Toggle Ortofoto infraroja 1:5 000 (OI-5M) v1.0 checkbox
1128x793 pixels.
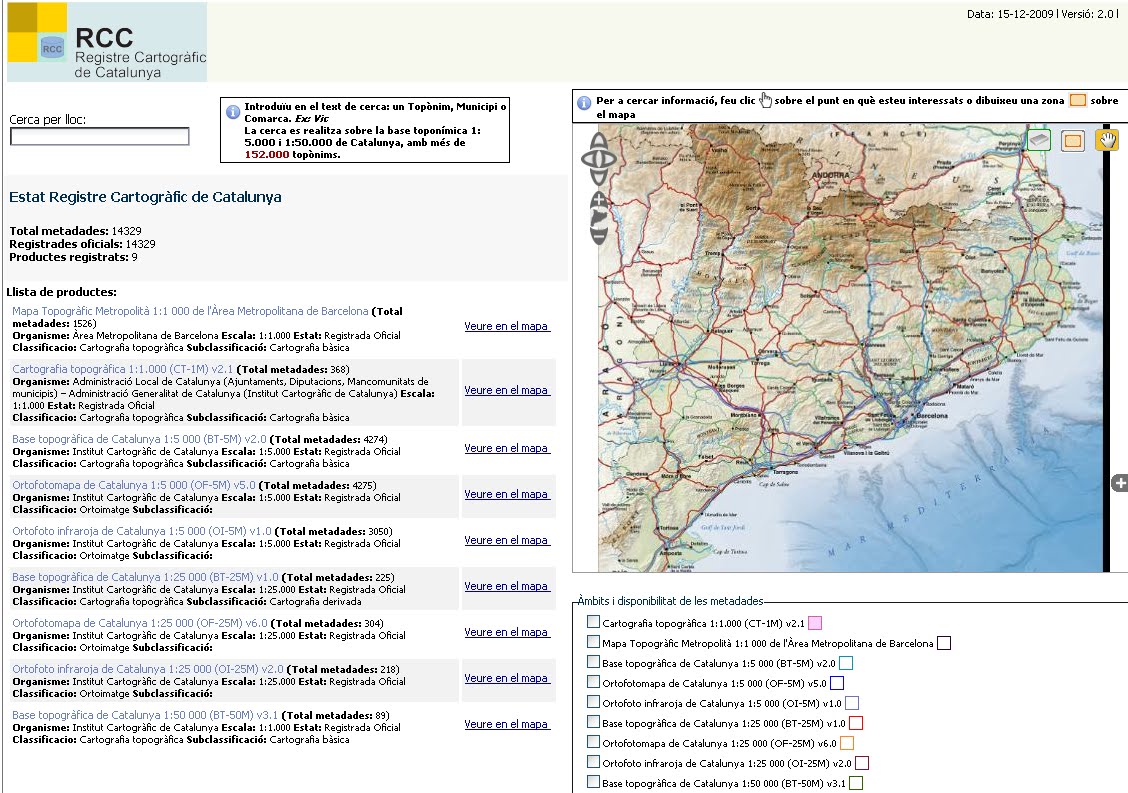593,702
